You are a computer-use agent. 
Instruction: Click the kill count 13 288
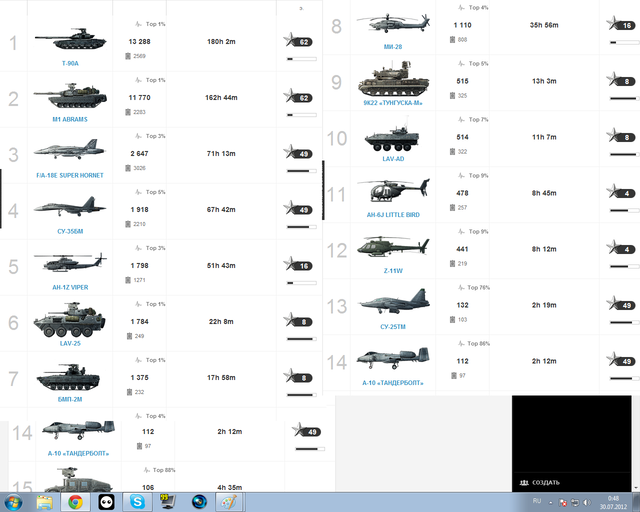click(x=139, y=42)
